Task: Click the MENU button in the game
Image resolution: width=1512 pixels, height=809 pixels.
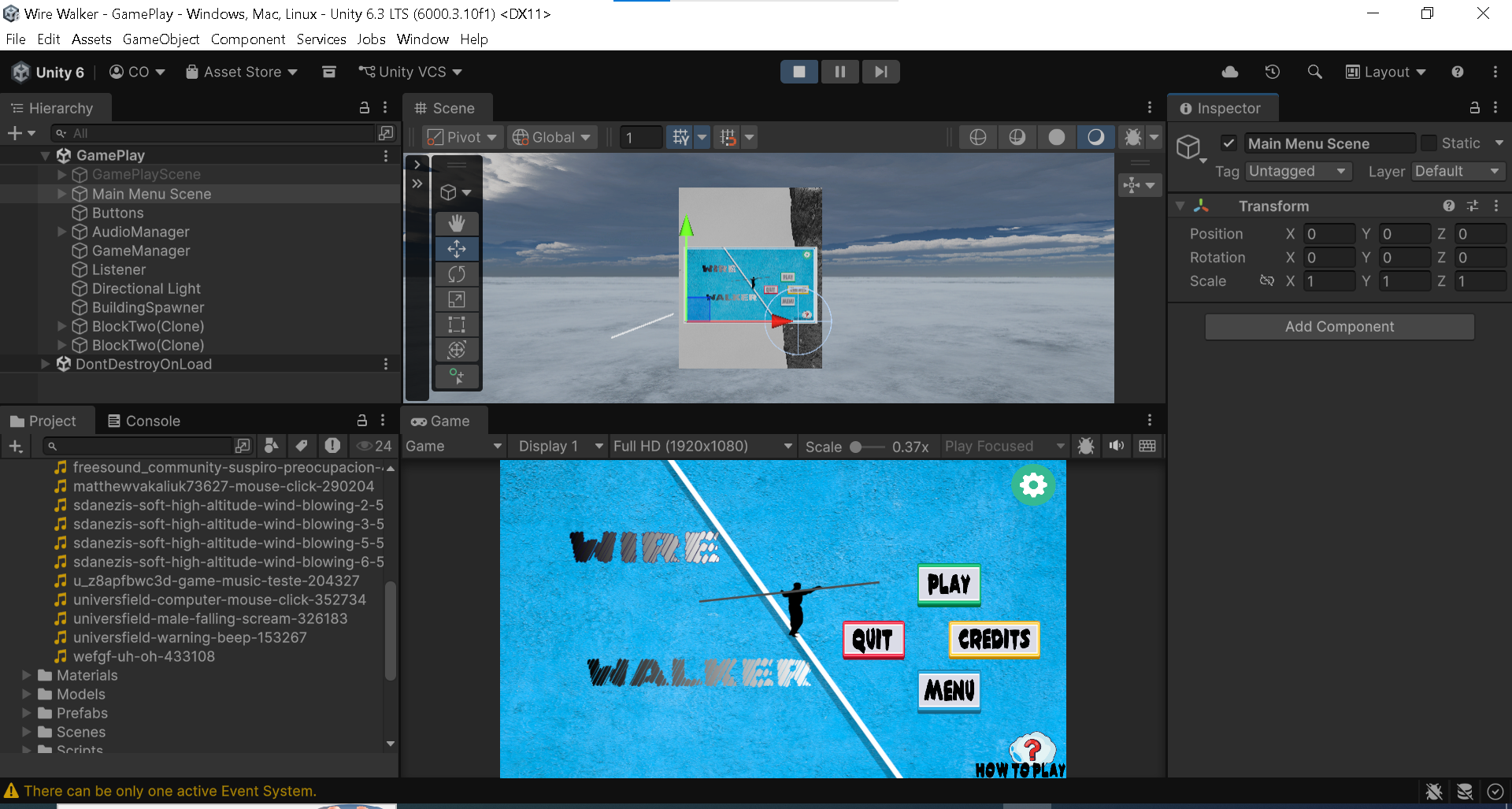Action: click(949, 691)
